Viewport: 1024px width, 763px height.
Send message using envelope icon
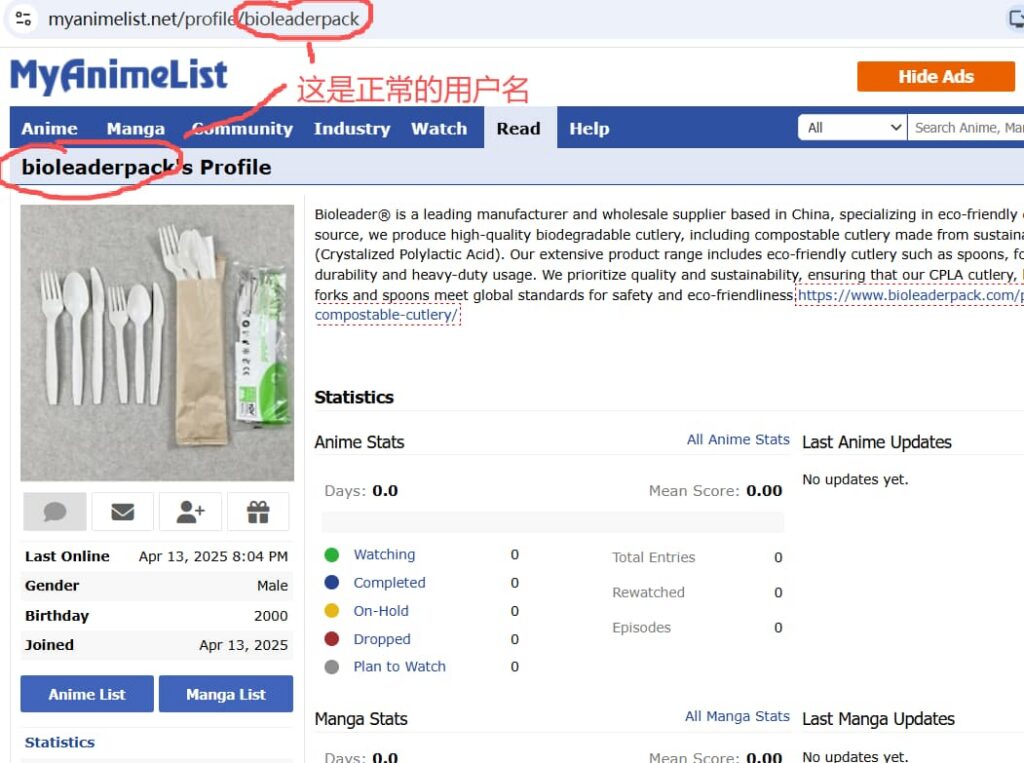coord(123,511)
